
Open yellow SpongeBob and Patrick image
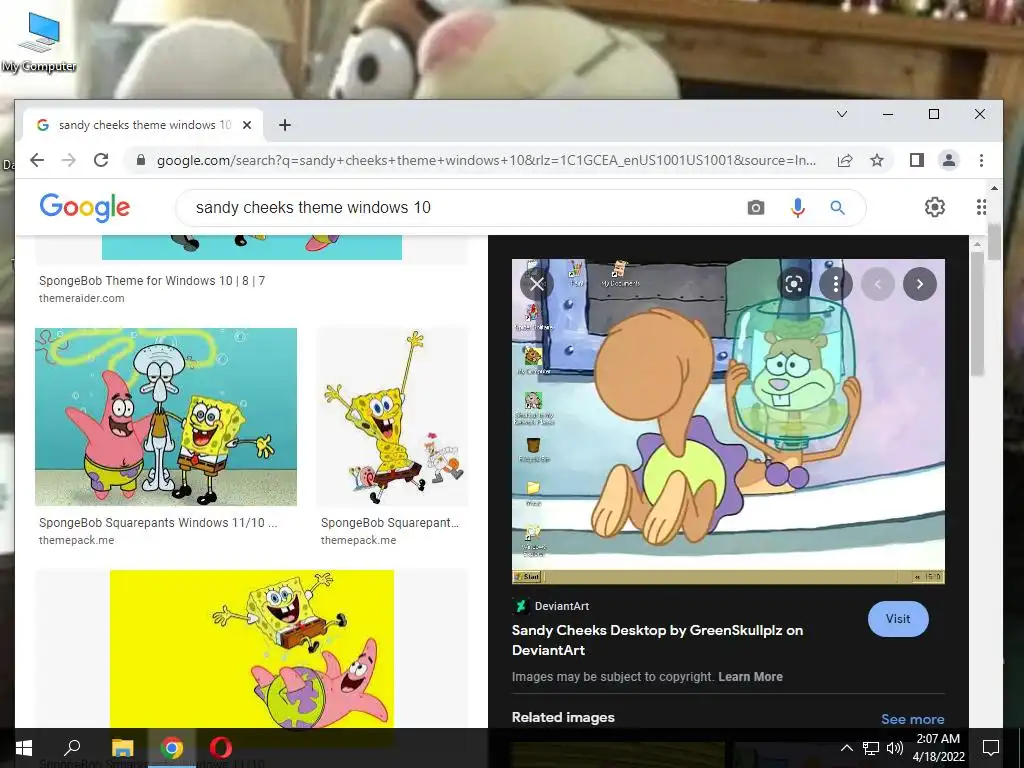point(251,650)
